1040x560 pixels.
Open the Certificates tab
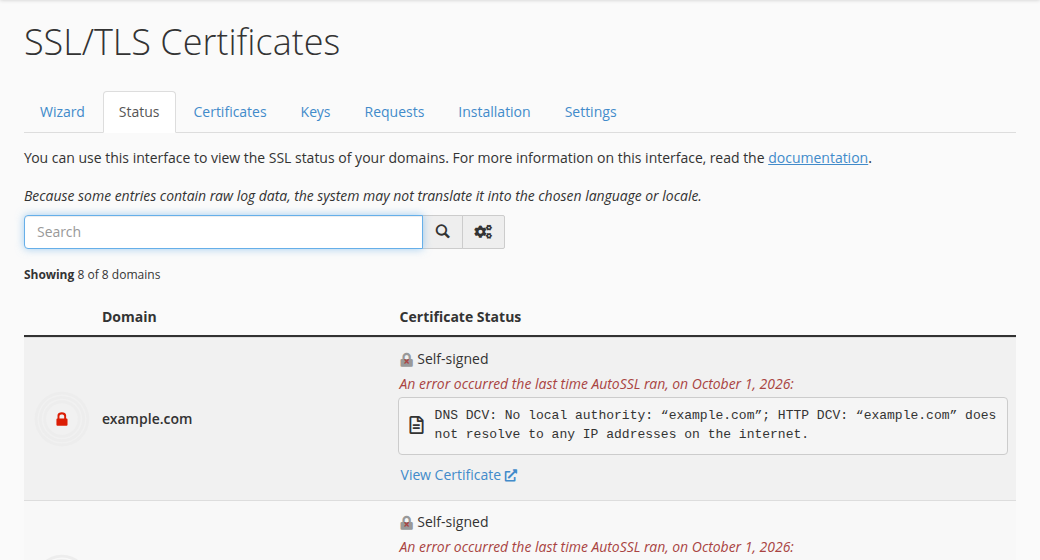[230, 111]
